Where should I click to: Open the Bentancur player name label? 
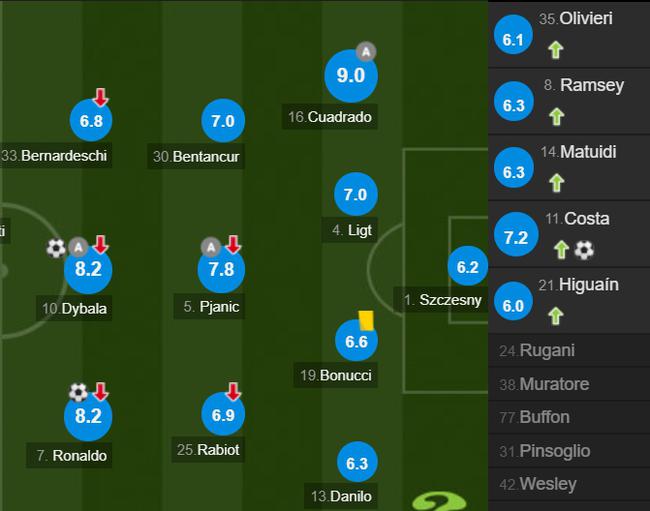pyautogui.click(x=196, y=156)
